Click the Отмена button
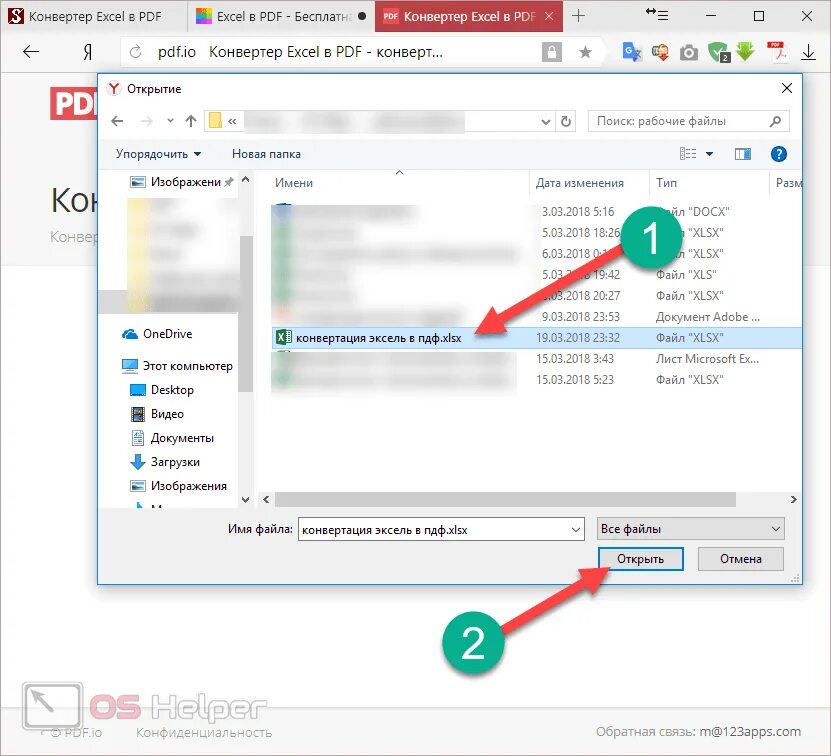This screenshot has height=756, width=831. [x=740, y=559]
